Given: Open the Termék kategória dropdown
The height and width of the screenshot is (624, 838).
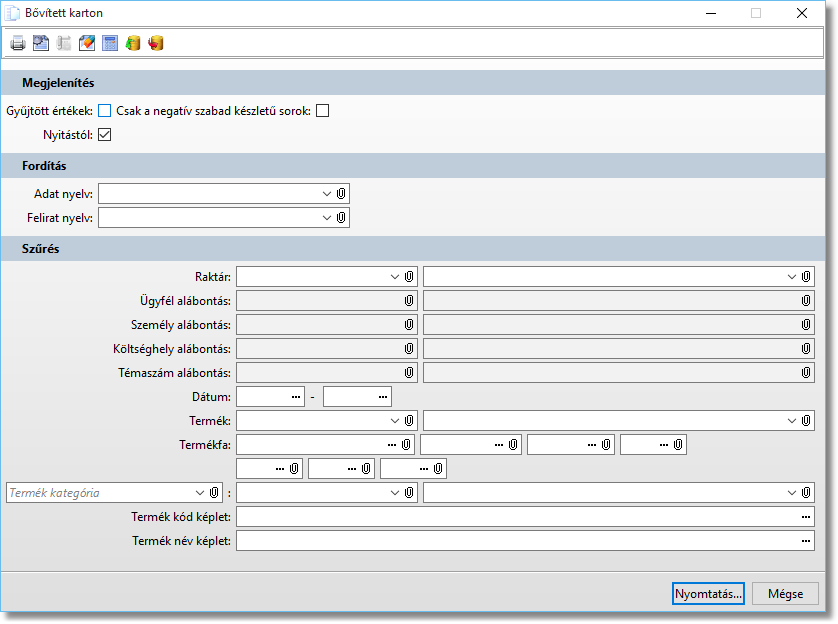Looking at the screenshot, I should pos(200,493).
